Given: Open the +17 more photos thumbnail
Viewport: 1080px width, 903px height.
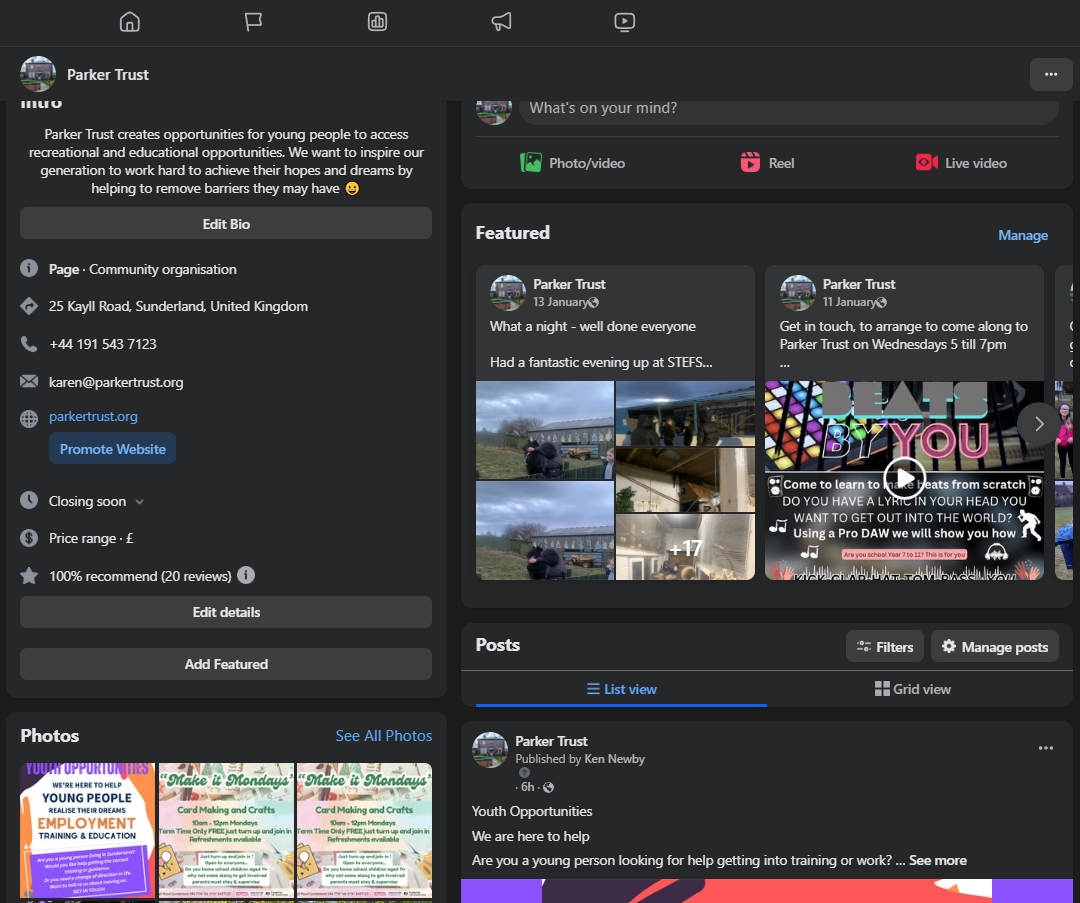Looking at the screenshot, I should pyautogui.click(x=685, y=548).
